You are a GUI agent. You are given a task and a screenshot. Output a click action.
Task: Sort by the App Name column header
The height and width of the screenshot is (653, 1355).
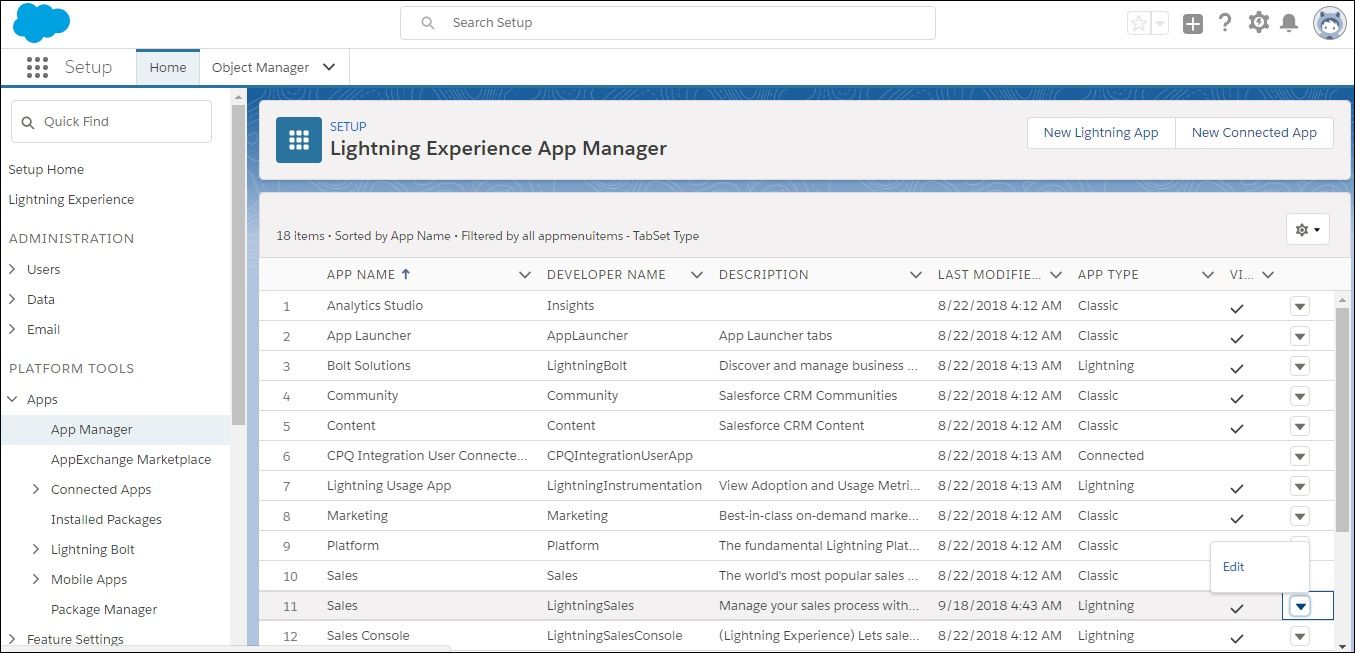coord(360,274)
